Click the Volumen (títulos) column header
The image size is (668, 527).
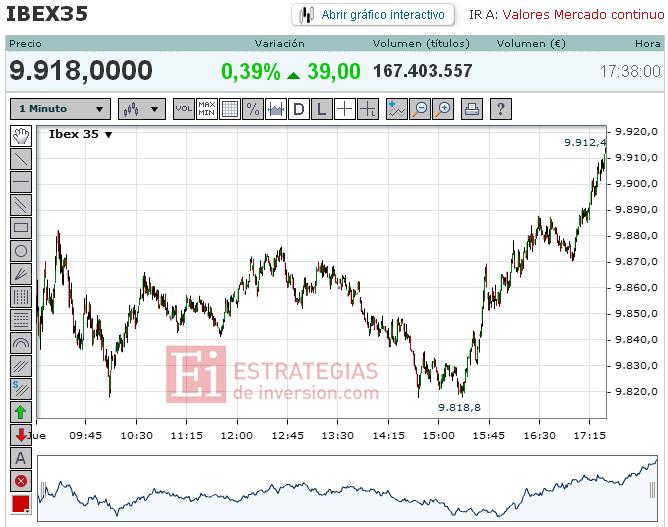[421, 43]
